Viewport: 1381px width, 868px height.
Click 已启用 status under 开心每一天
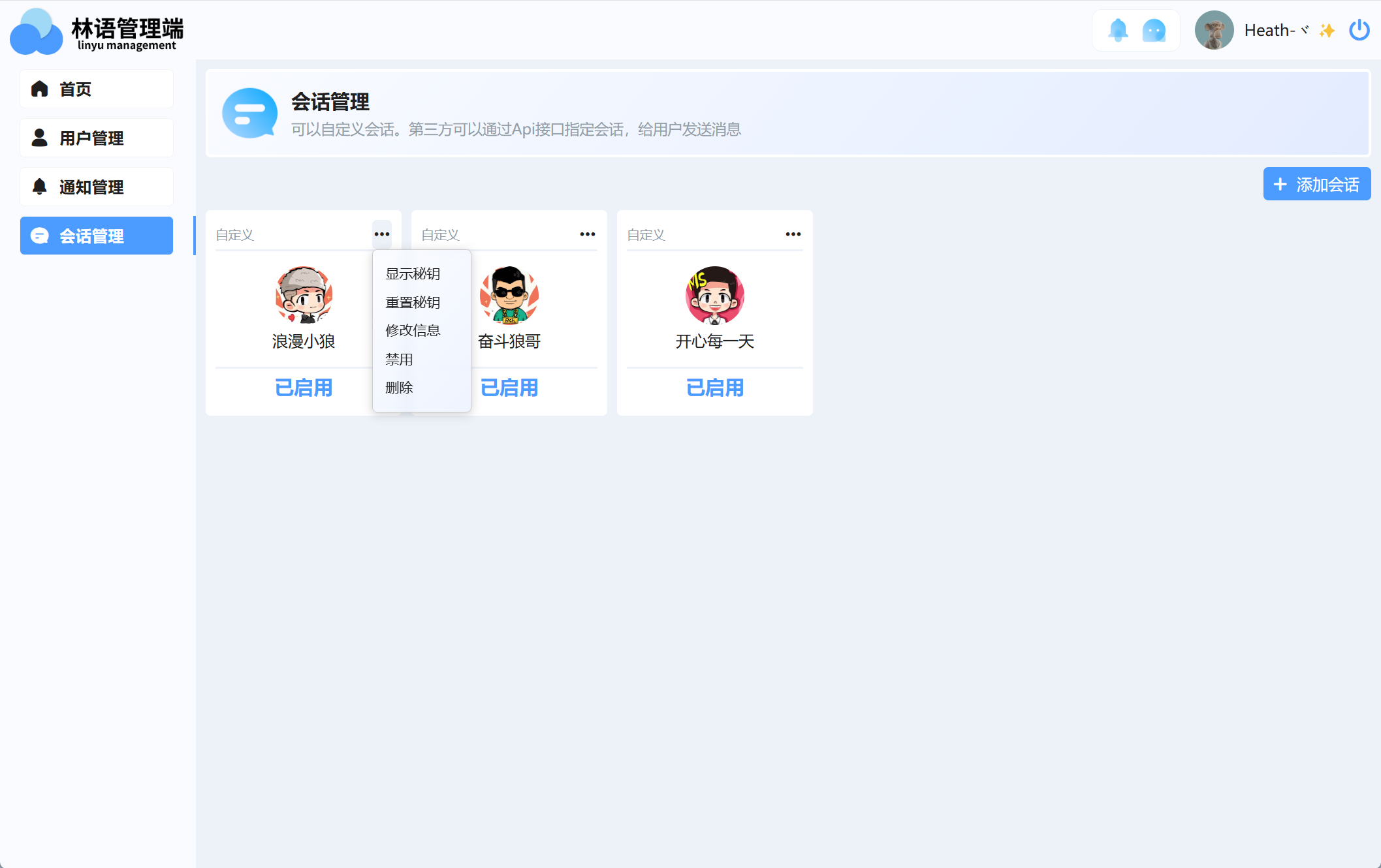pyautogui.click(x=715, y=388)
